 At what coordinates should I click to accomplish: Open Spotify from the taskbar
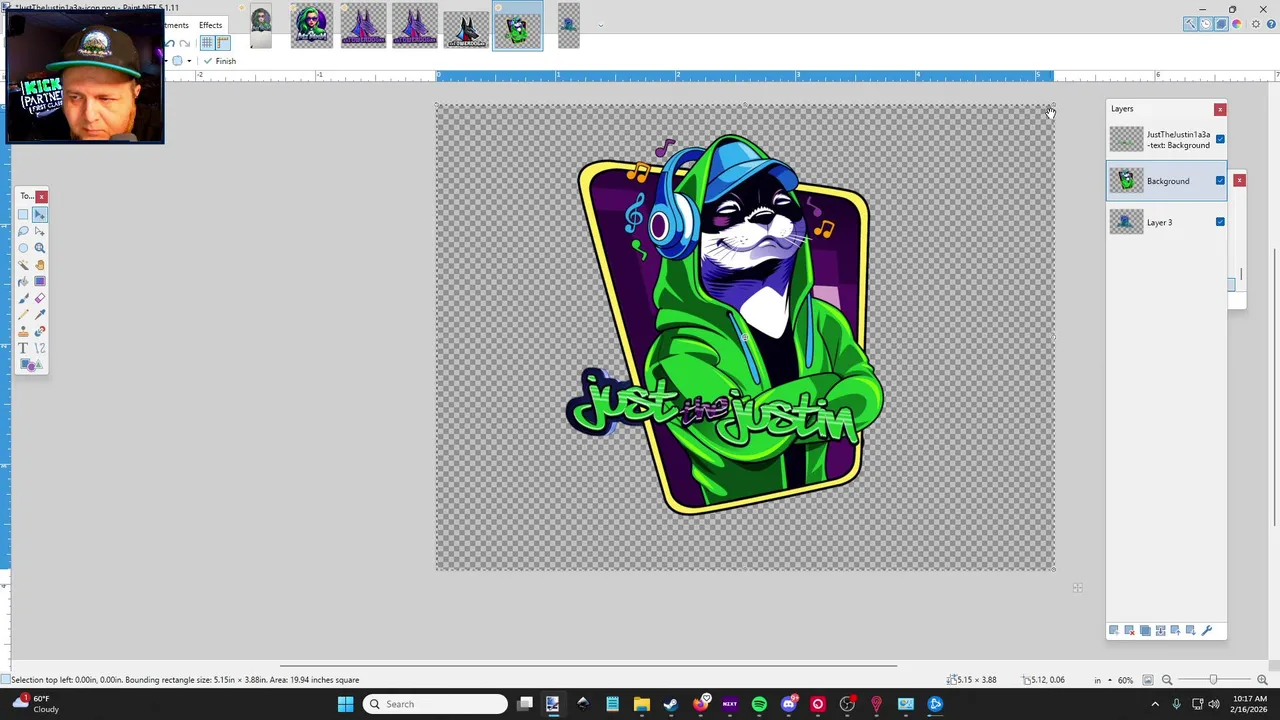tap(759, 704)
